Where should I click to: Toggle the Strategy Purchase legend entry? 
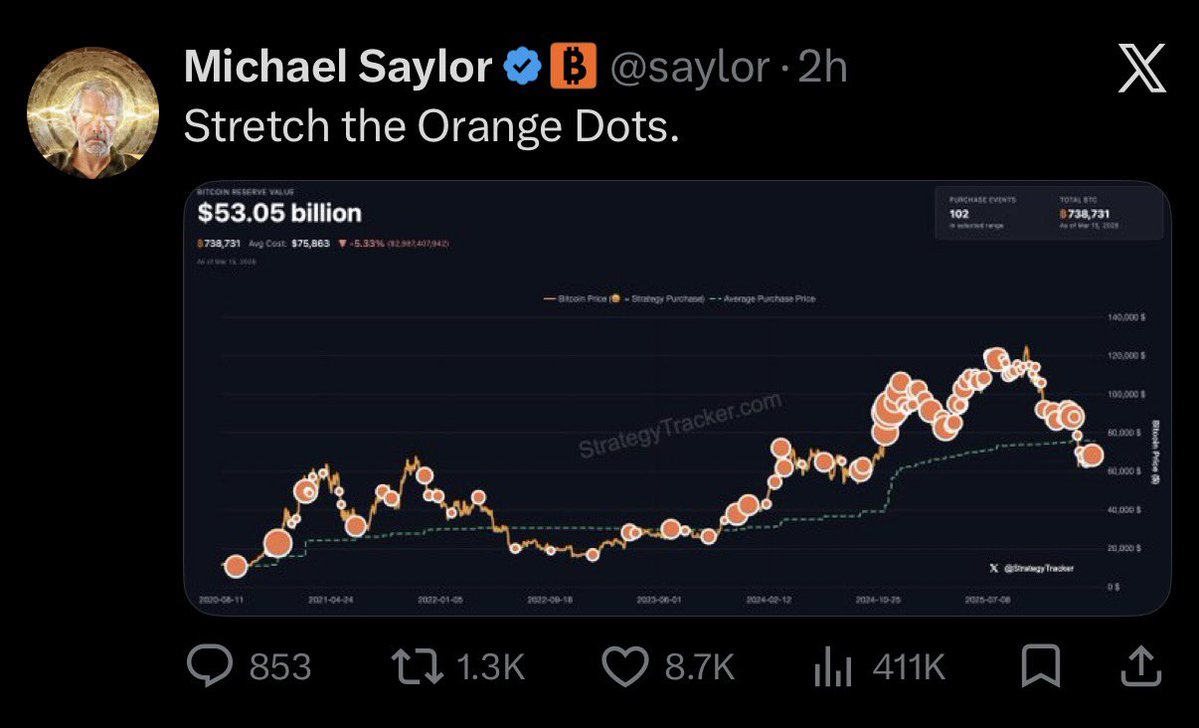point(665,298)
